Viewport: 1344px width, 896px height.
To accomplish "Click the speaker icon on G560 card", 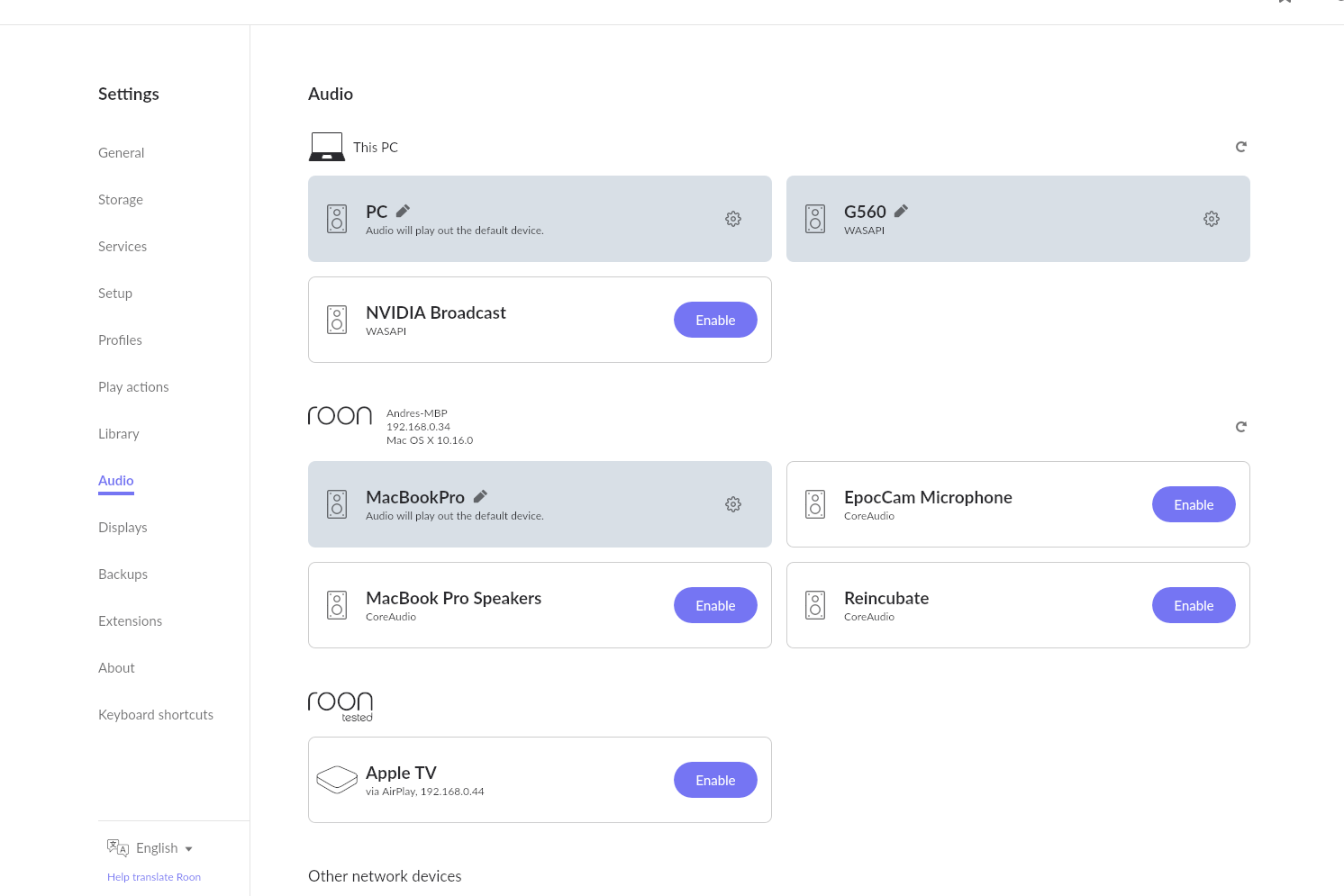I will coord(815,219).
